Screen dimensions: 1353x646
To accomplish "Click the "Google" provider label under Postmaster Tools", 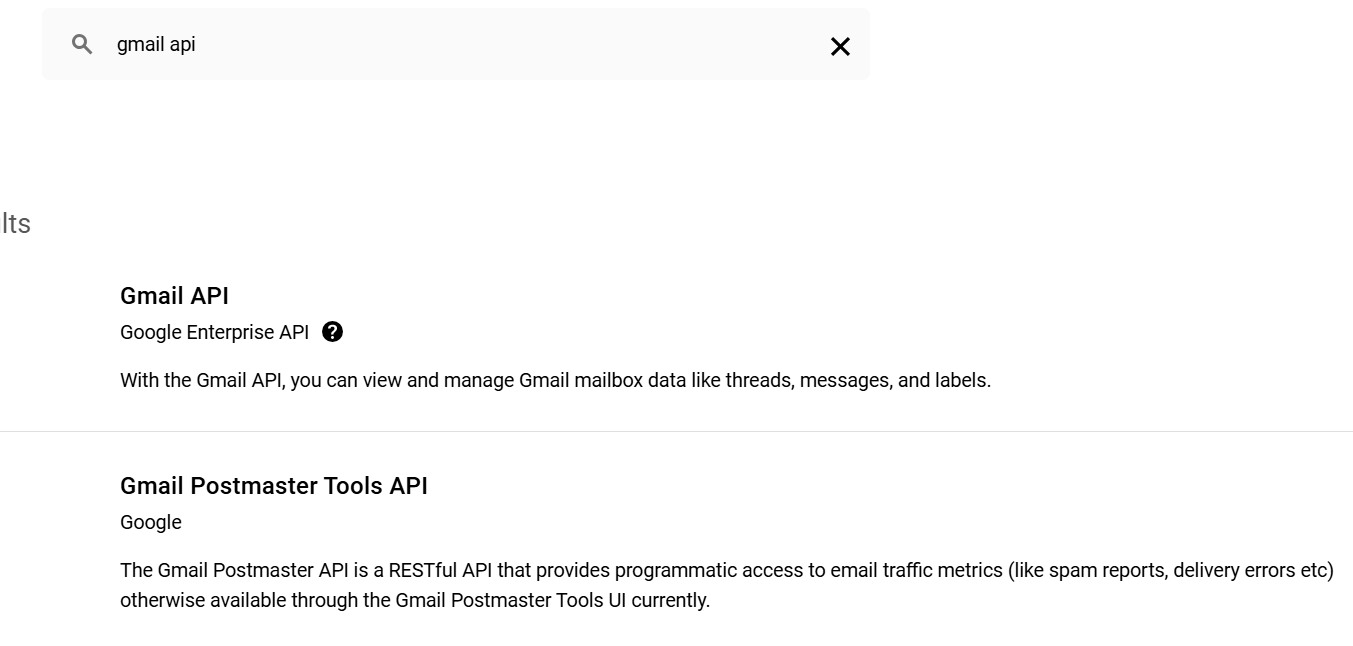I will tap(151, 522).
